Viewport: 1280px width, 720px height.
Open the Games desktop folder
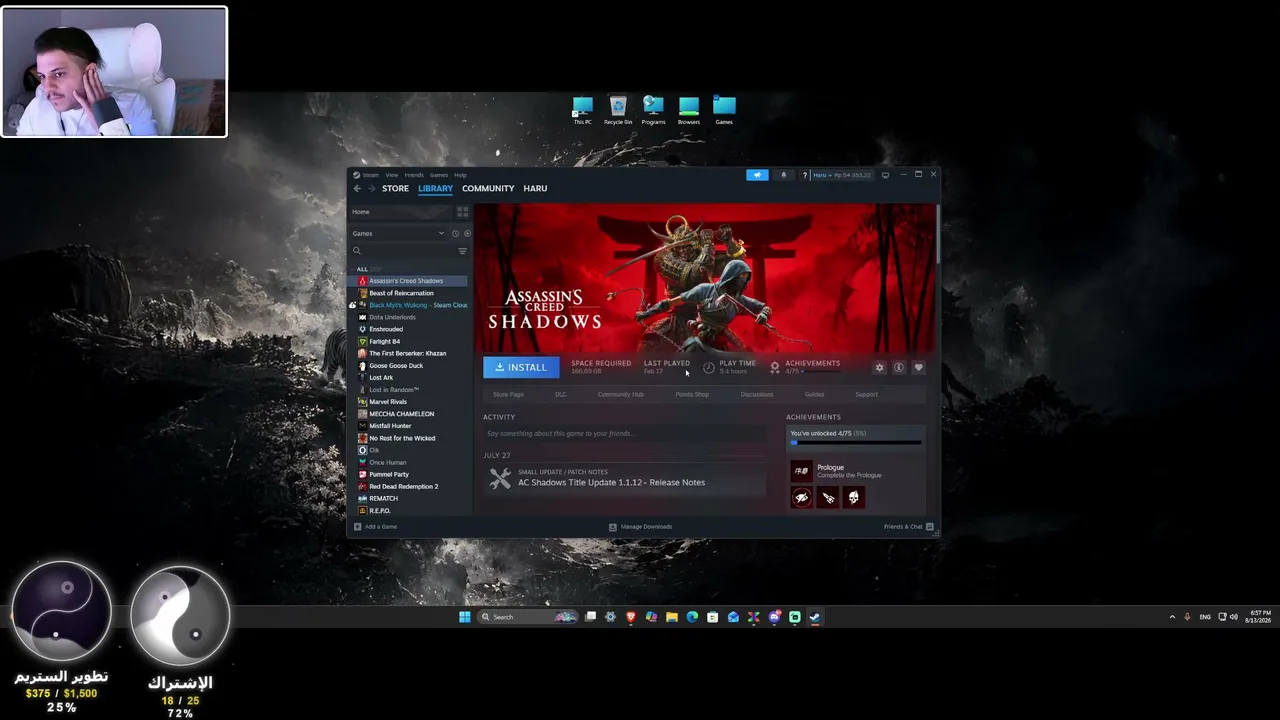(x=724, y=110)
